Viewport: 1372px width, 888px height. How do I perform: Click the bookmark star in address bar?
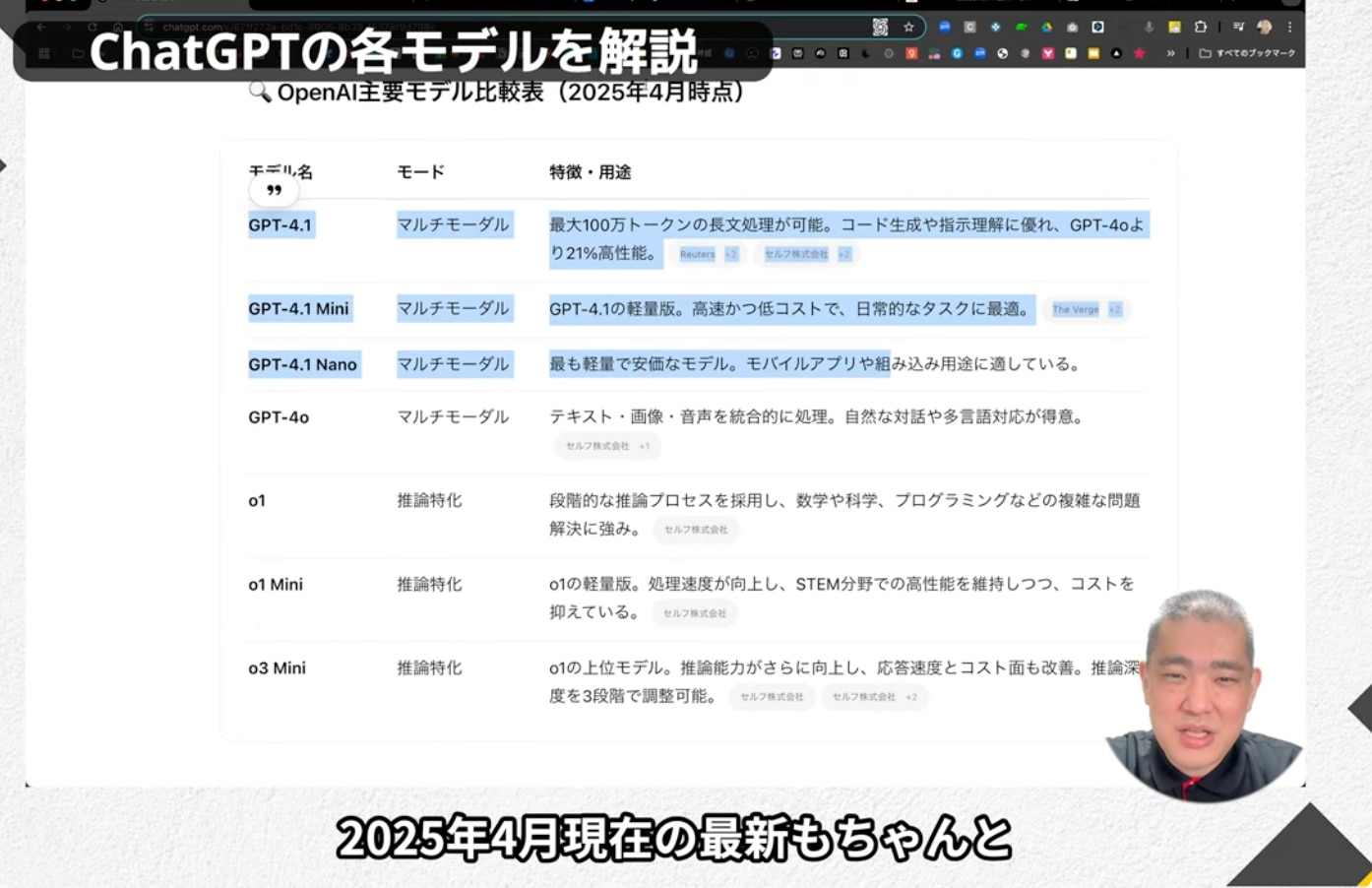908,28
